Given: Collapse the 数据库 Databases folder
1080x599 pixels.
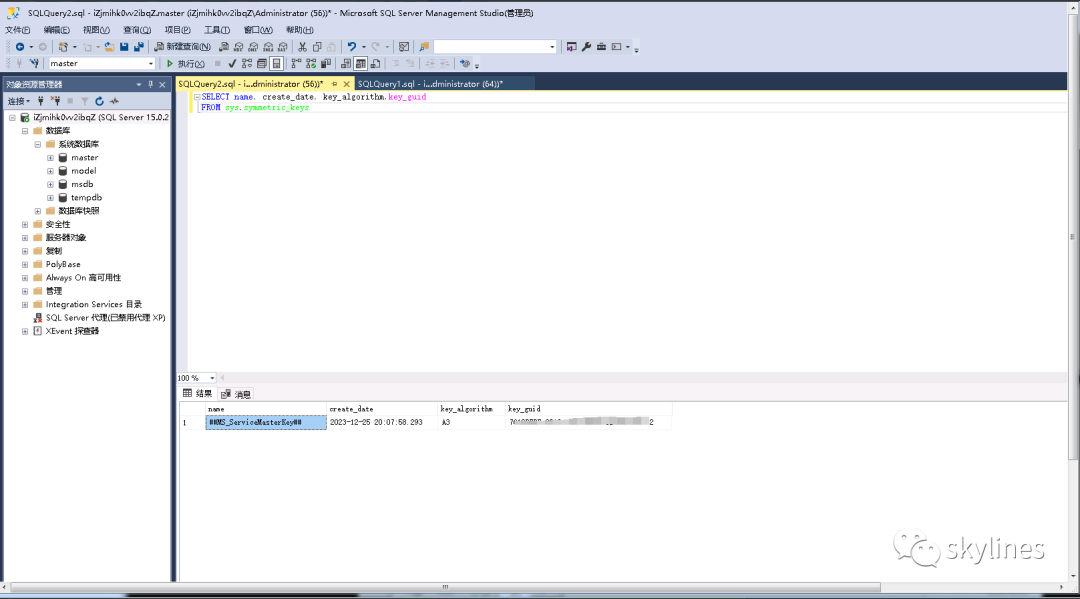Looking at the screenshot, I should [x=25, y=131].
